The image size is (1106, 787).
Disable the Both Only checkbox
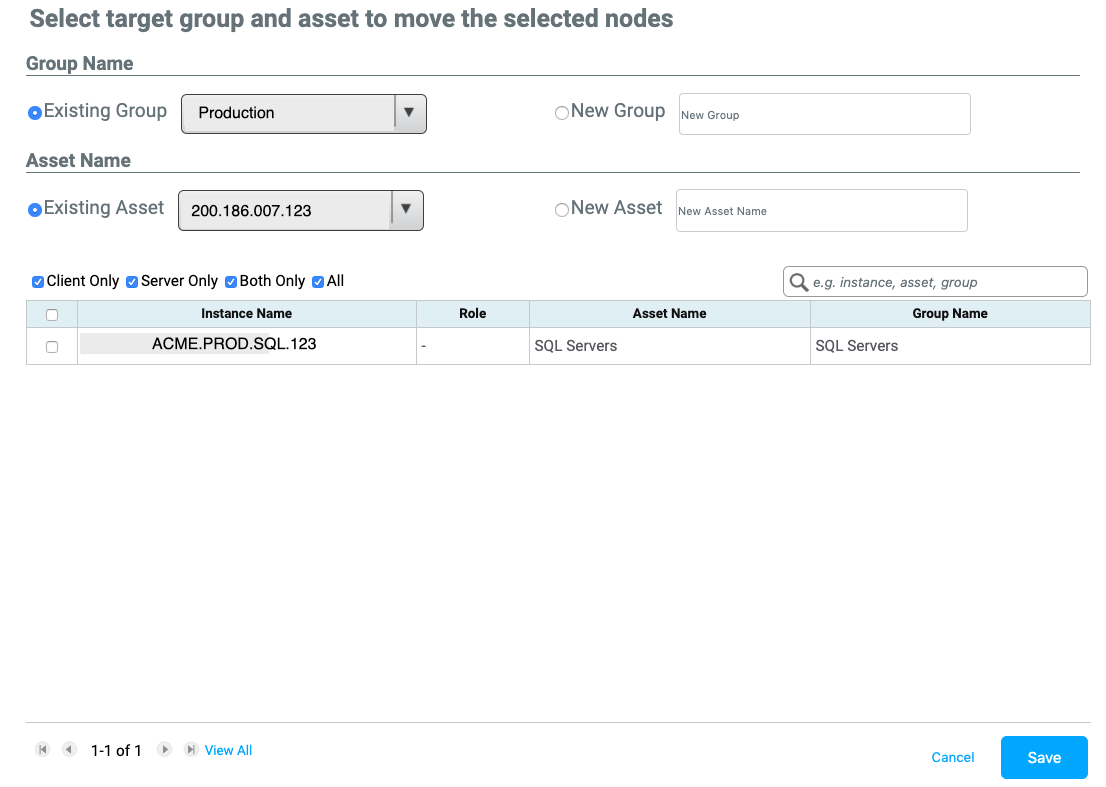pos(231,282)
